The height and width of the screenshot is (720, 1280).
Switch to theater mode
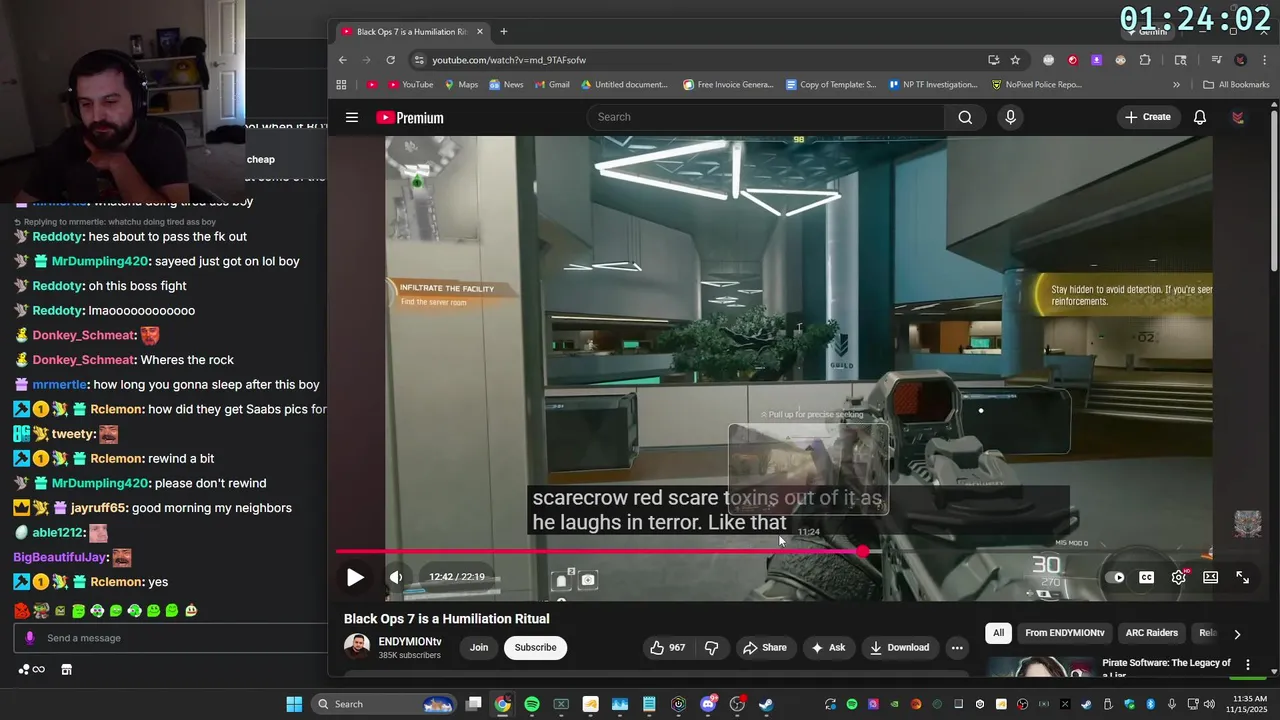1210,577
